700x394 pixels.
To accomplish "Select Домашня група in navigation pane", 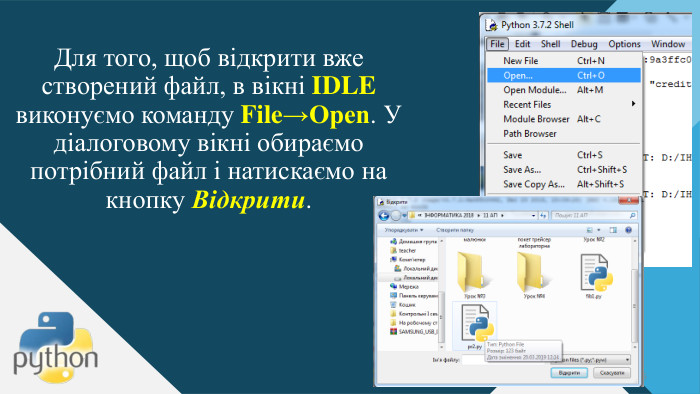I will [413, 241].
